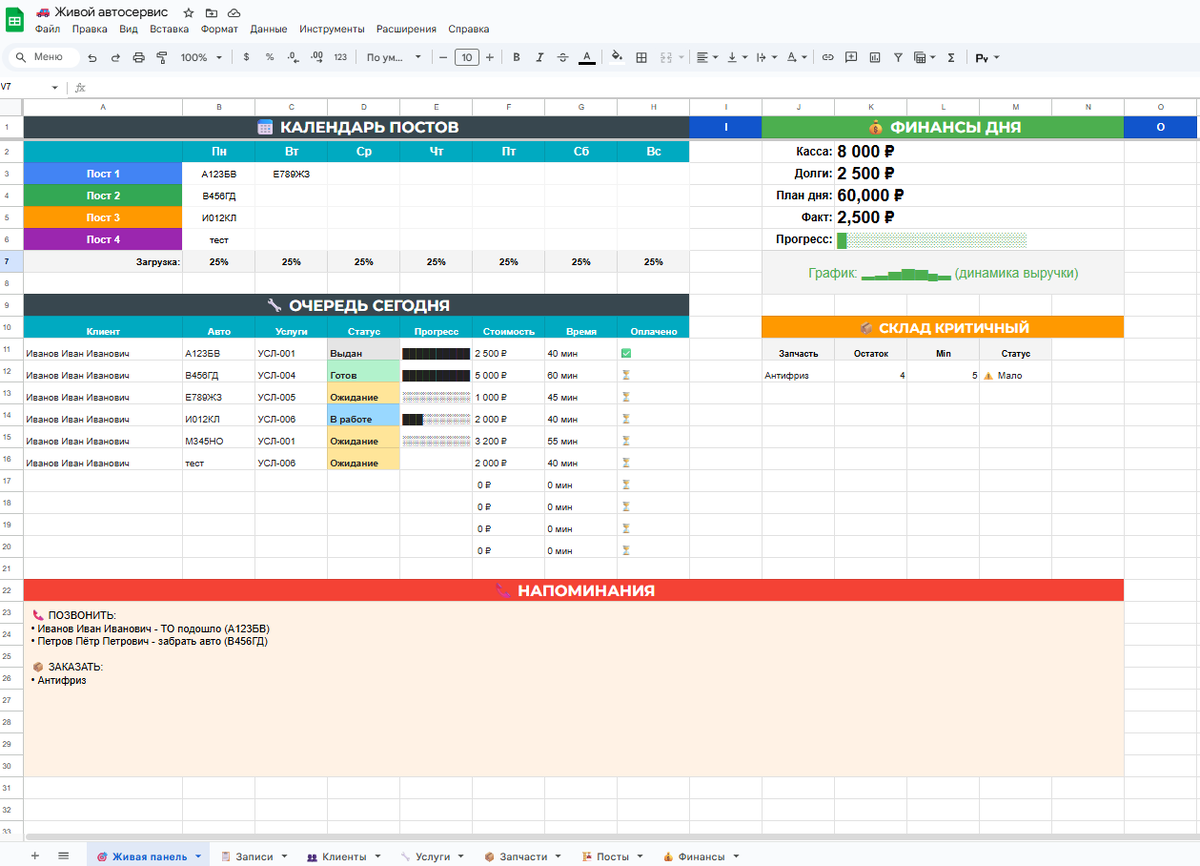Open the Меню search box

tap(42, 58)
